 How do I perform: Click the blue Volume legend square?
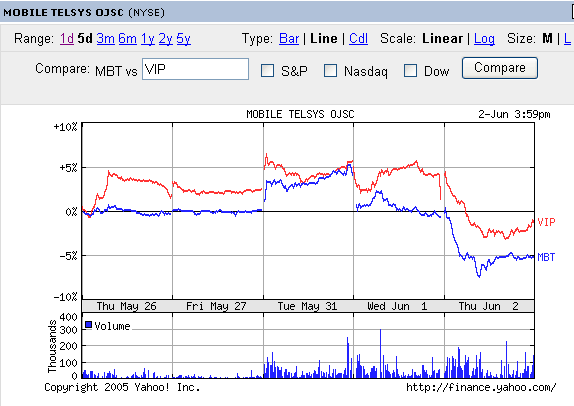[88, 325]
